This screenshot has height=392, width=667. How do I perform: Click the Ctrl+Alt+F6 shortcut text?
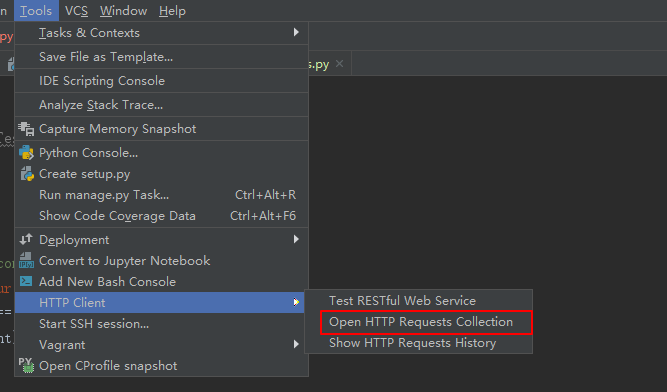[x=263, y=216]
